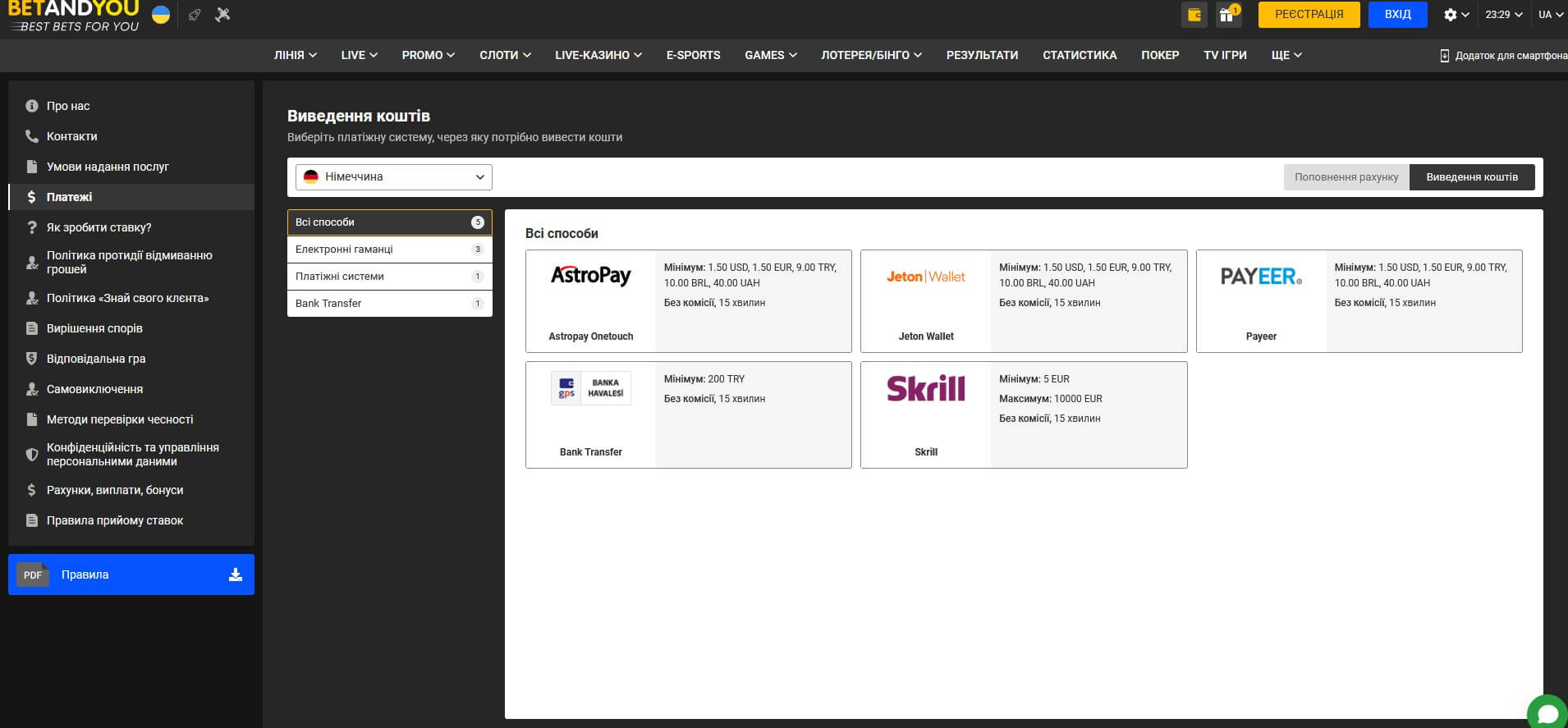Choose the Payeer method label

click(1261, 337)
